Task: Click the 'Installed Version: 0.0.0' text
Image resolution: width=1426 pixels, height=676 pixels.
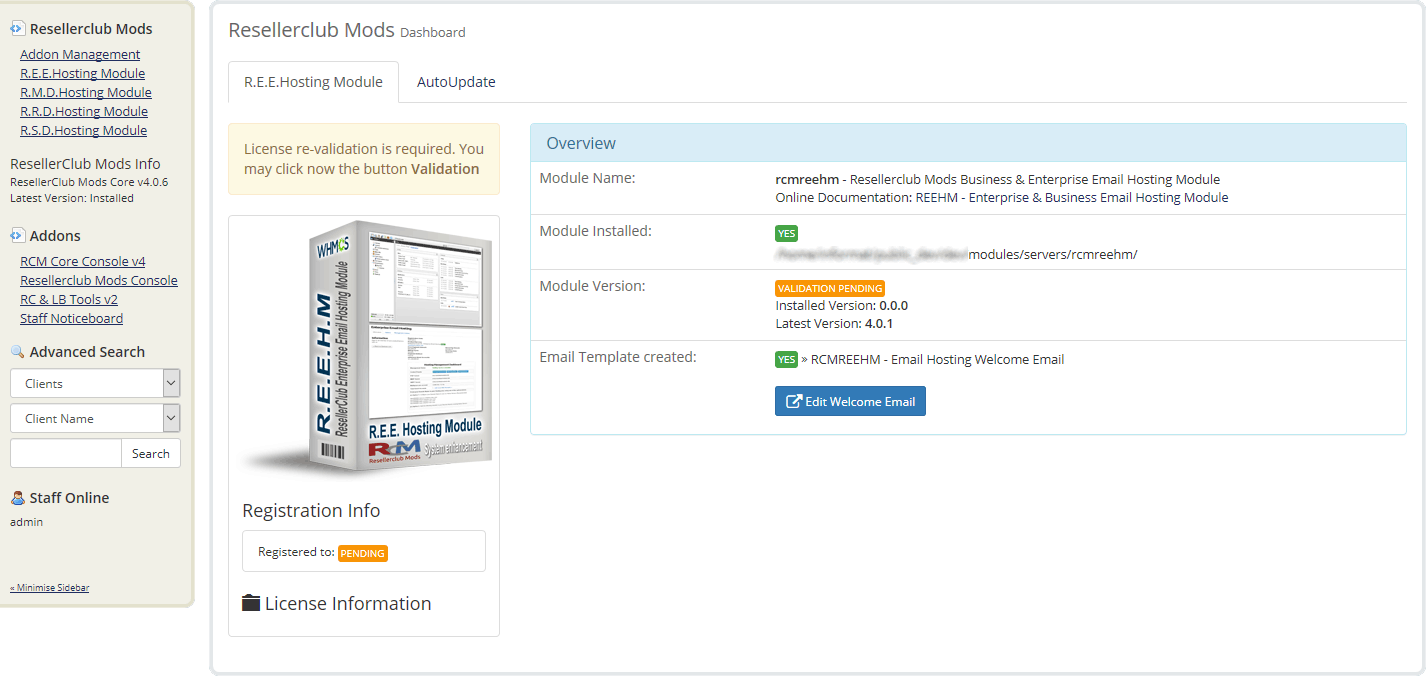Action: [x=842, y=306]
